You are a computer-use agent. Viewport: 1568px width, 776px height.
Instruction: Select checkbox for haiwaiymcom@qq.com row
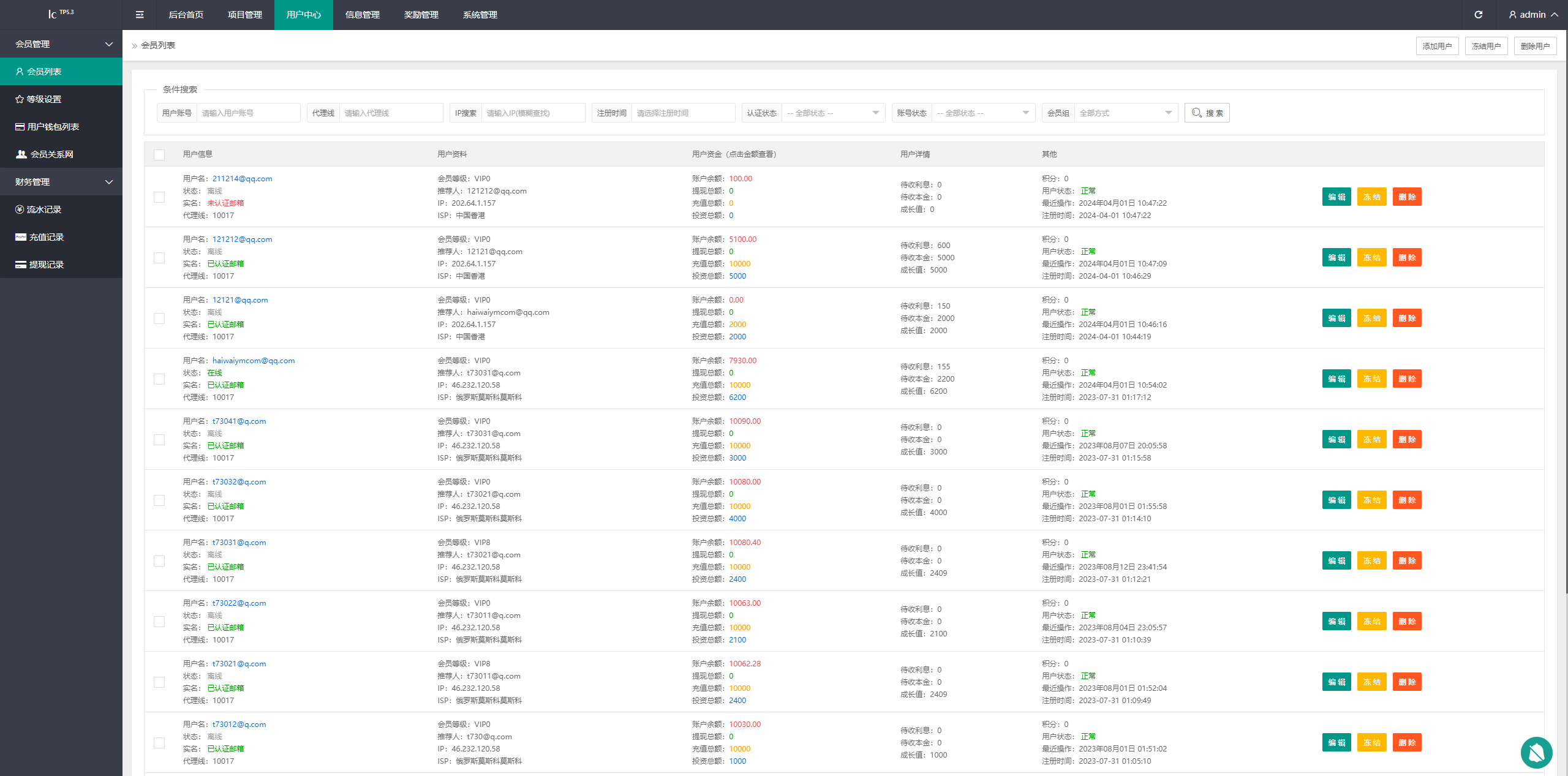click(159, 379)
